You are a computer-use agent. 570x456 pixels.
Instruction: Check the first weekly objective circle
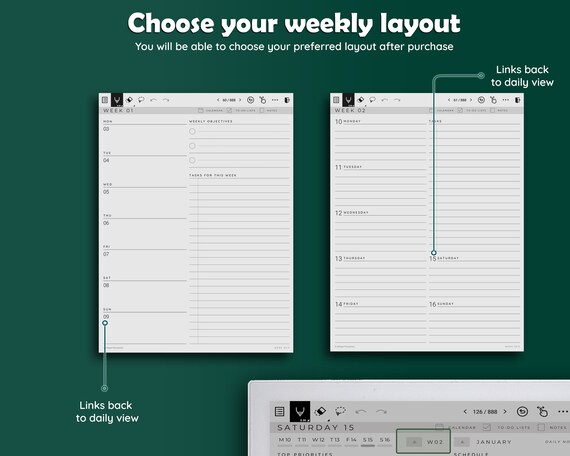192,131
